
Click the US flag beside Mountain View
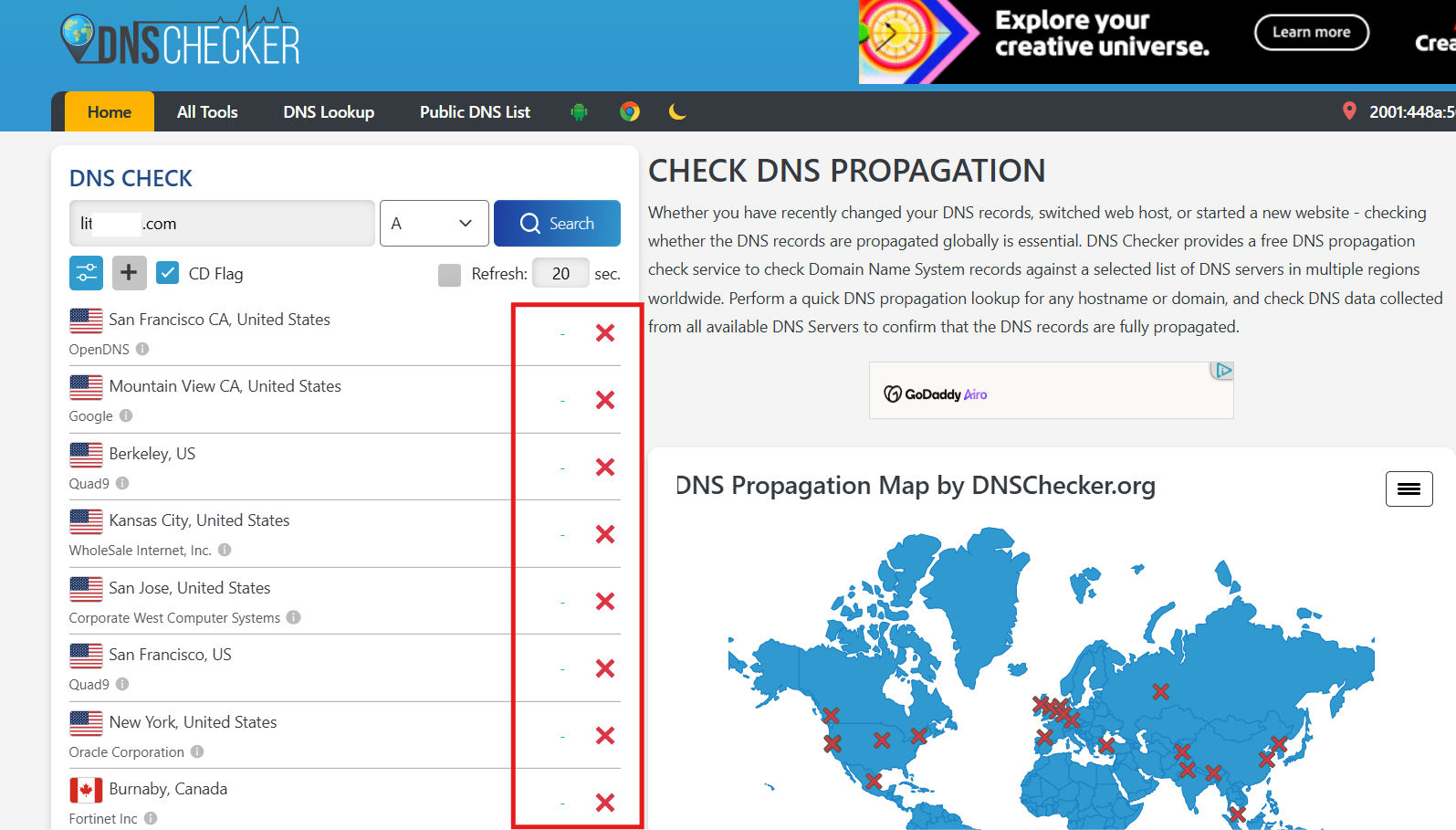86,387
